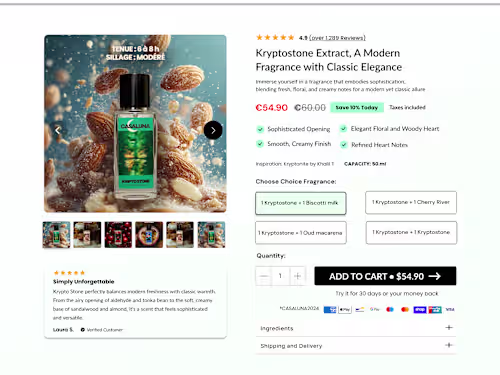Click the previous image arrow on product photo

(58, 130)
